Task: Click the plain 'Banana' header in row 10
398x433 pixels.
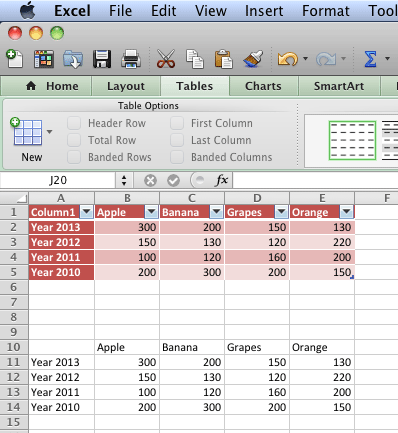Action: (192, 347)
